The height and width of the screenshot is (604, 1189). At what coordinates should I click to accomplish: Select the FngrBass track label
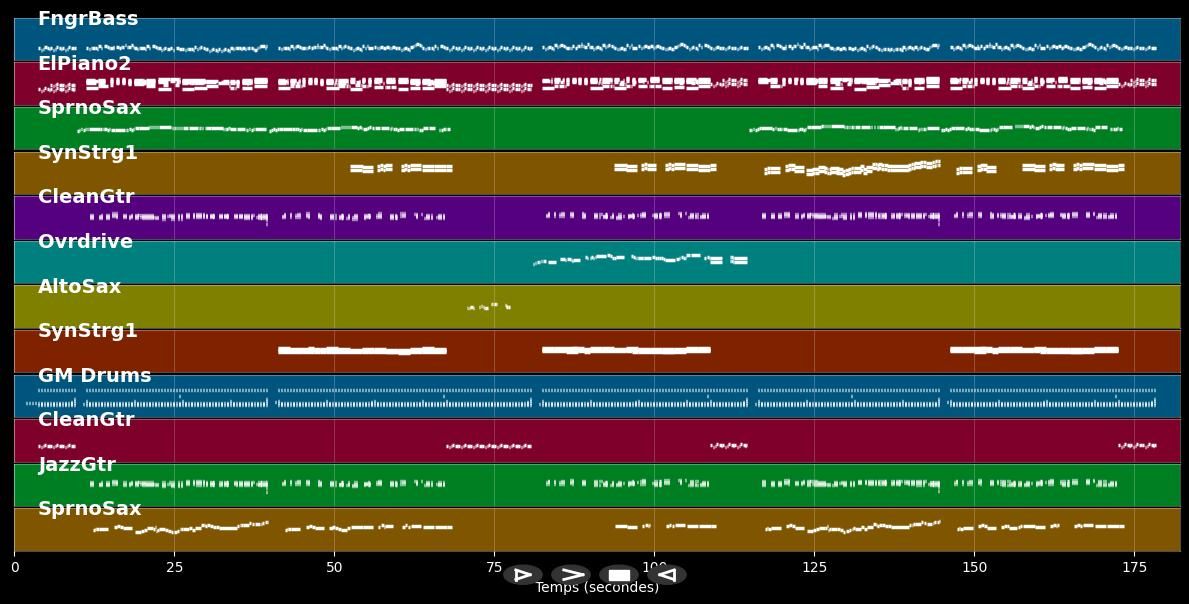click(x=88, y=19)
